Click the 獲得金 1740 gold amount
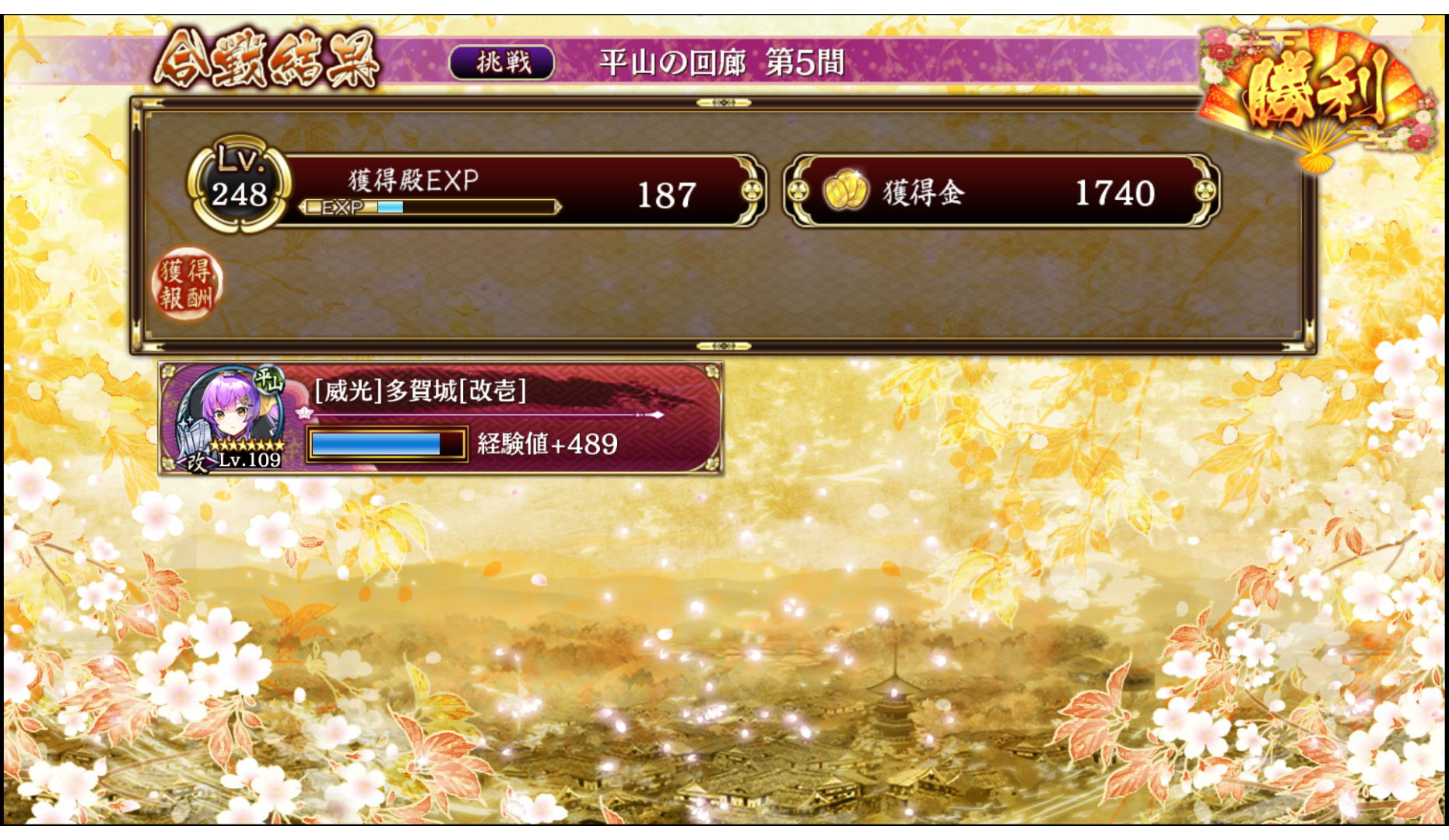 point(1114,192)
